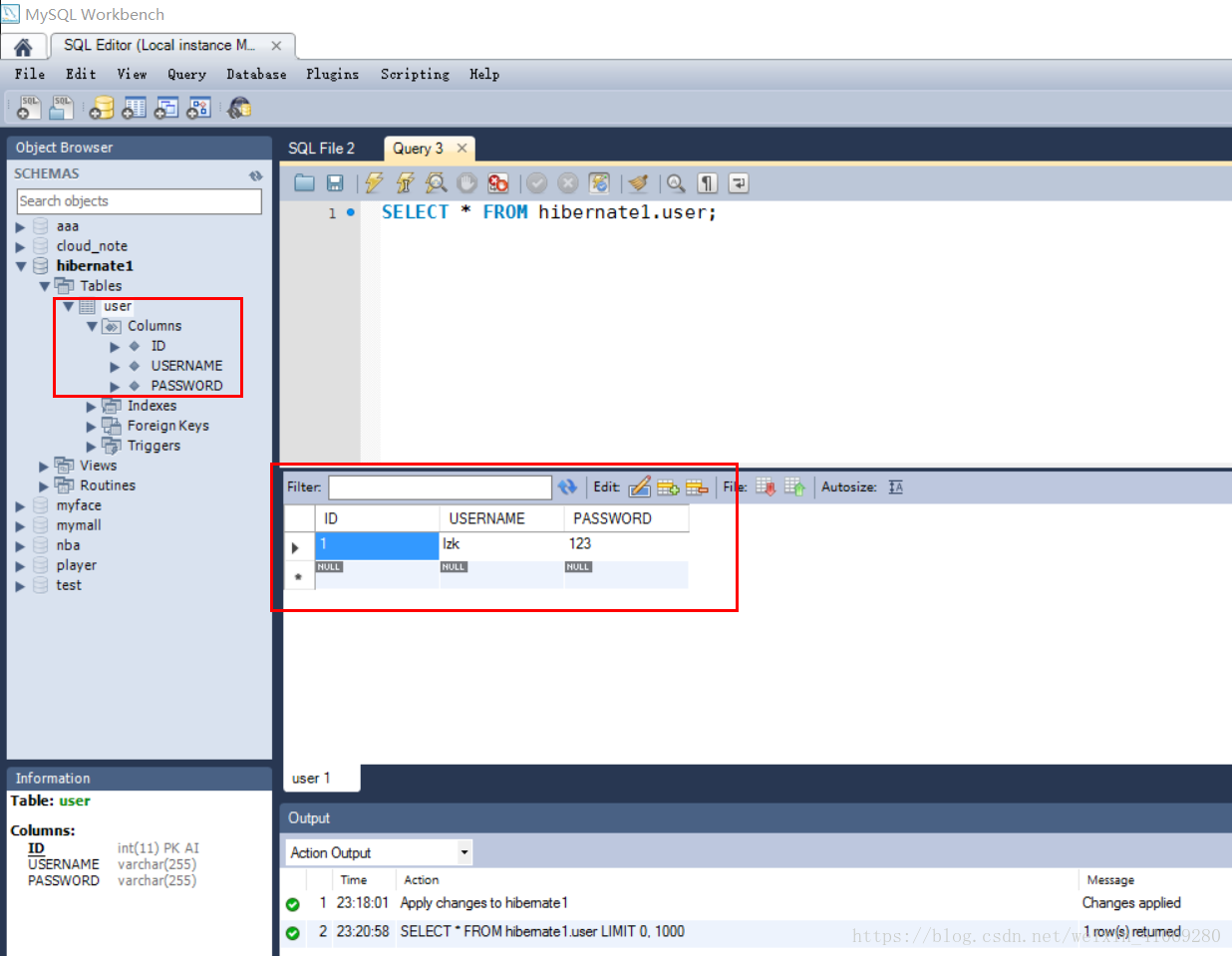This screenshot has height=956, width=1232.
Task: Toggle invisible characters pilcrow icon
Action: (x=708, y=182)
